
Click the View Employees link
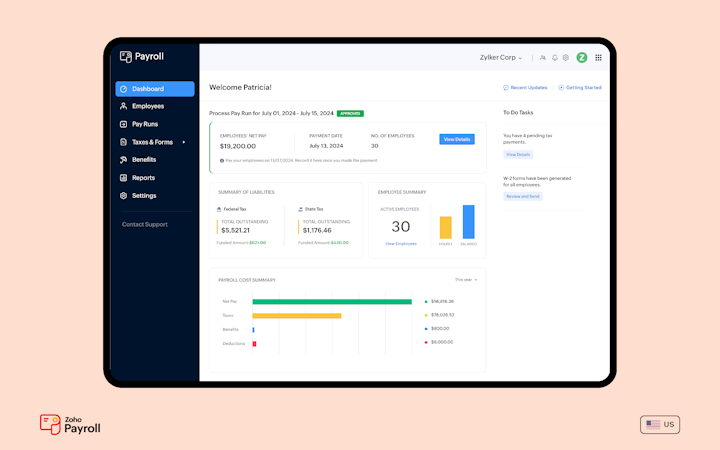pos(401,244)
